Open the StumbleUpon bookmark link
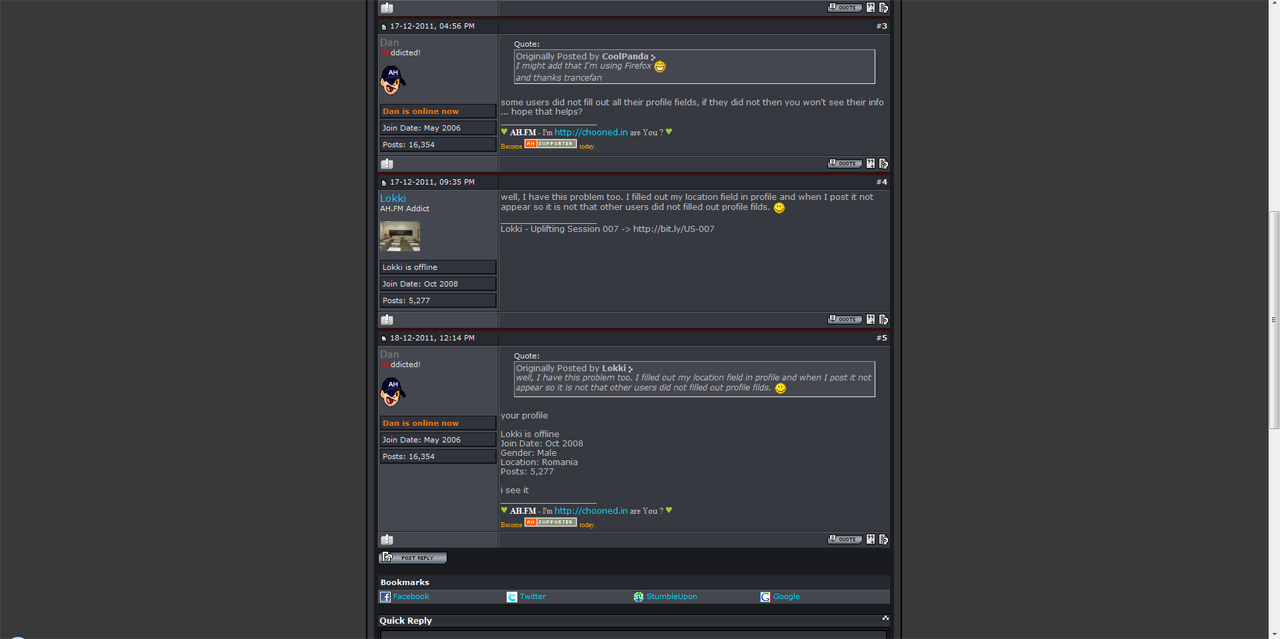The image size is (1280, 639). coord(672,597)
